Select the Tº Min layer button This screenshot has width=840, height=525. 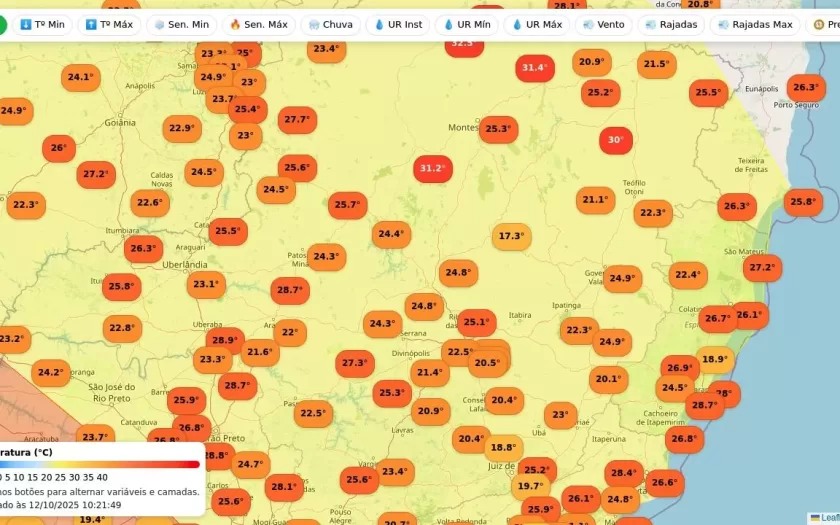[x=42, y=24]
